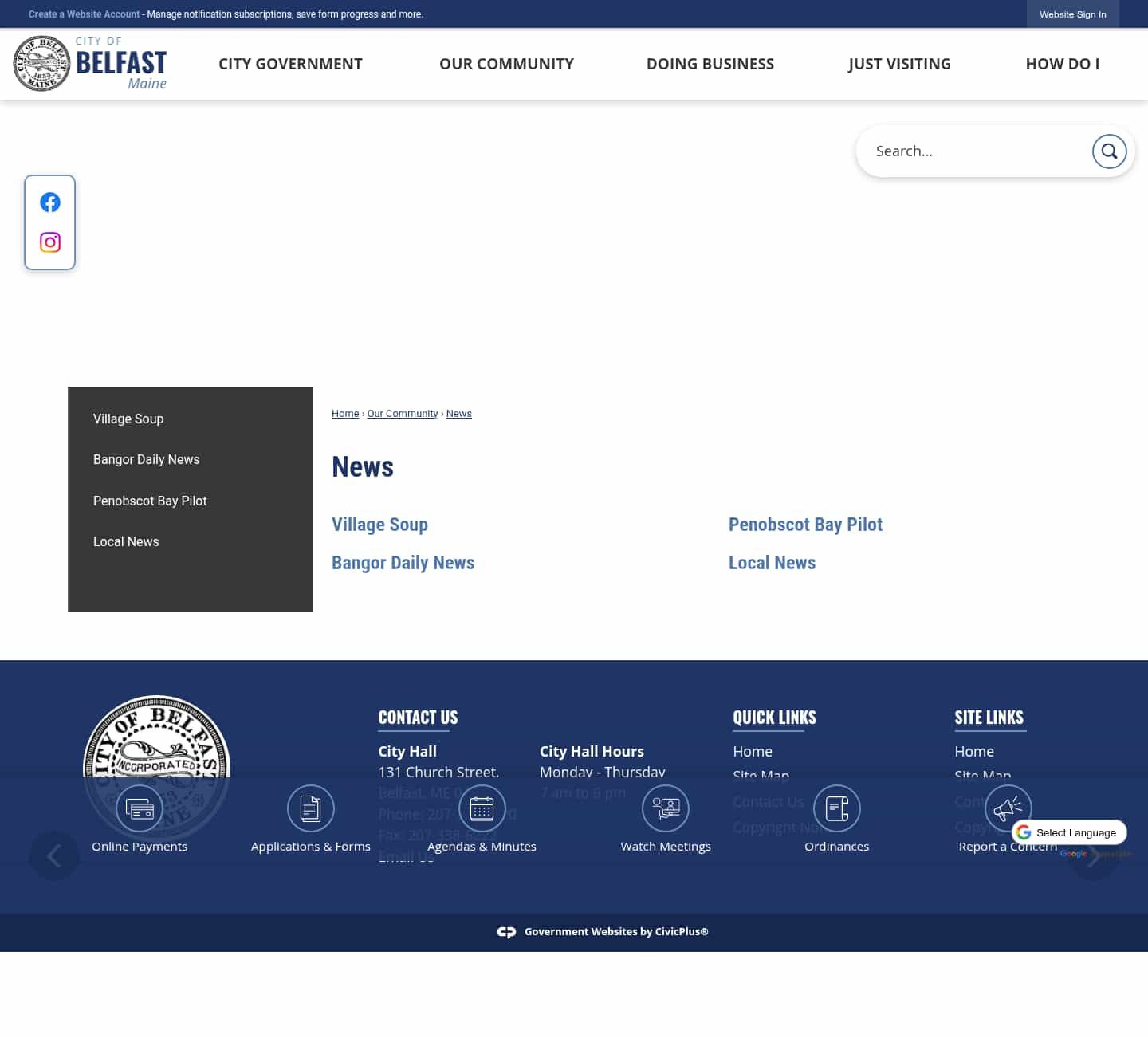Open the Agendas & Minutes calendar icon
This screenshot has width=1148, height=1038.
pyautogui.click(x=482, y=808)
